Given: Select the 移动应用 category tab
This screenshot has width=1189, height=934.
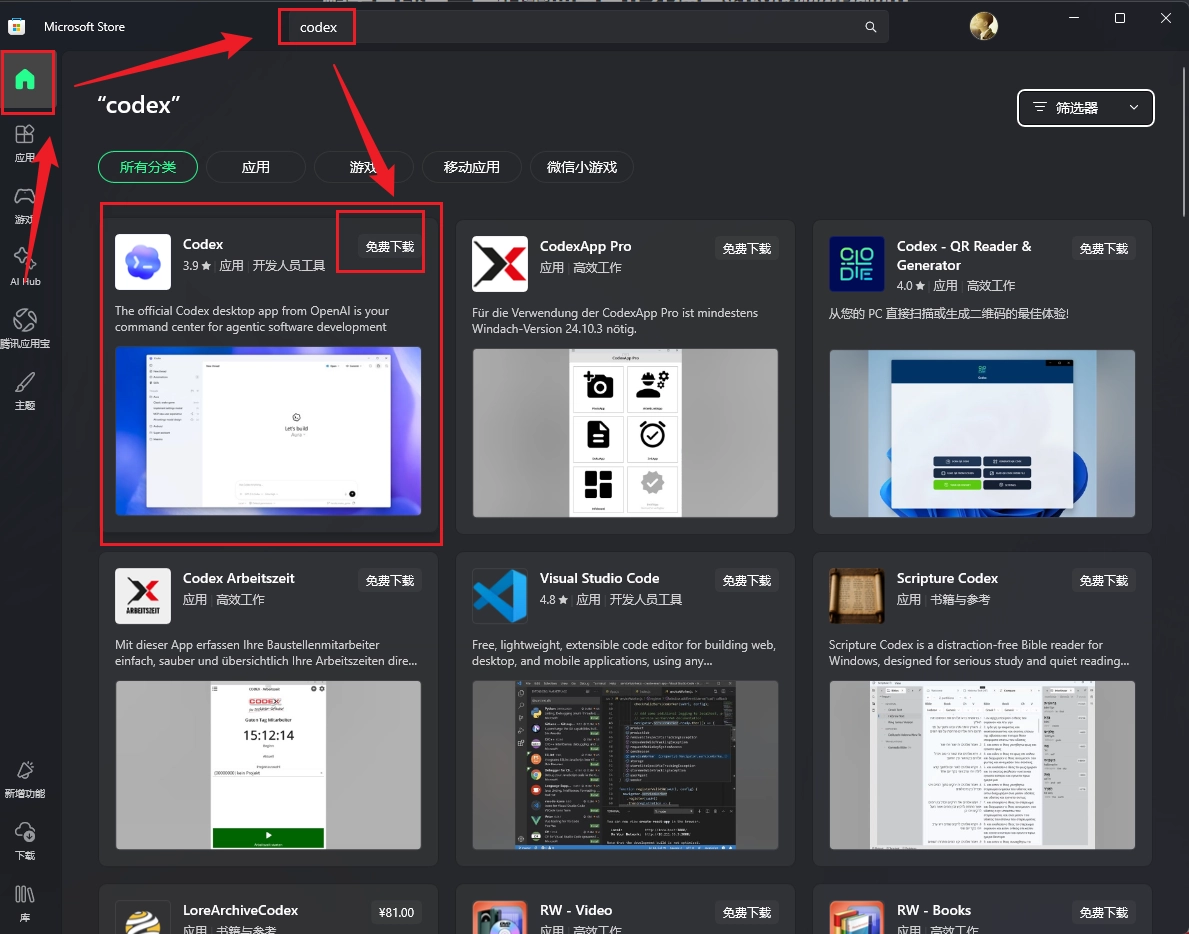Looking at the screenshot, I should point(472,167).
